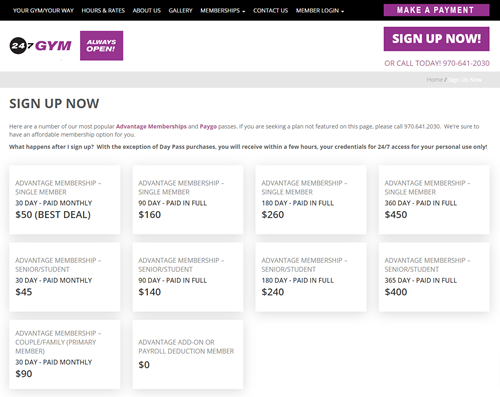This screenshot has height=397, width=500.
Task: Pick the $90 couple/family monthly membership
Action: [x=65, y=354]
